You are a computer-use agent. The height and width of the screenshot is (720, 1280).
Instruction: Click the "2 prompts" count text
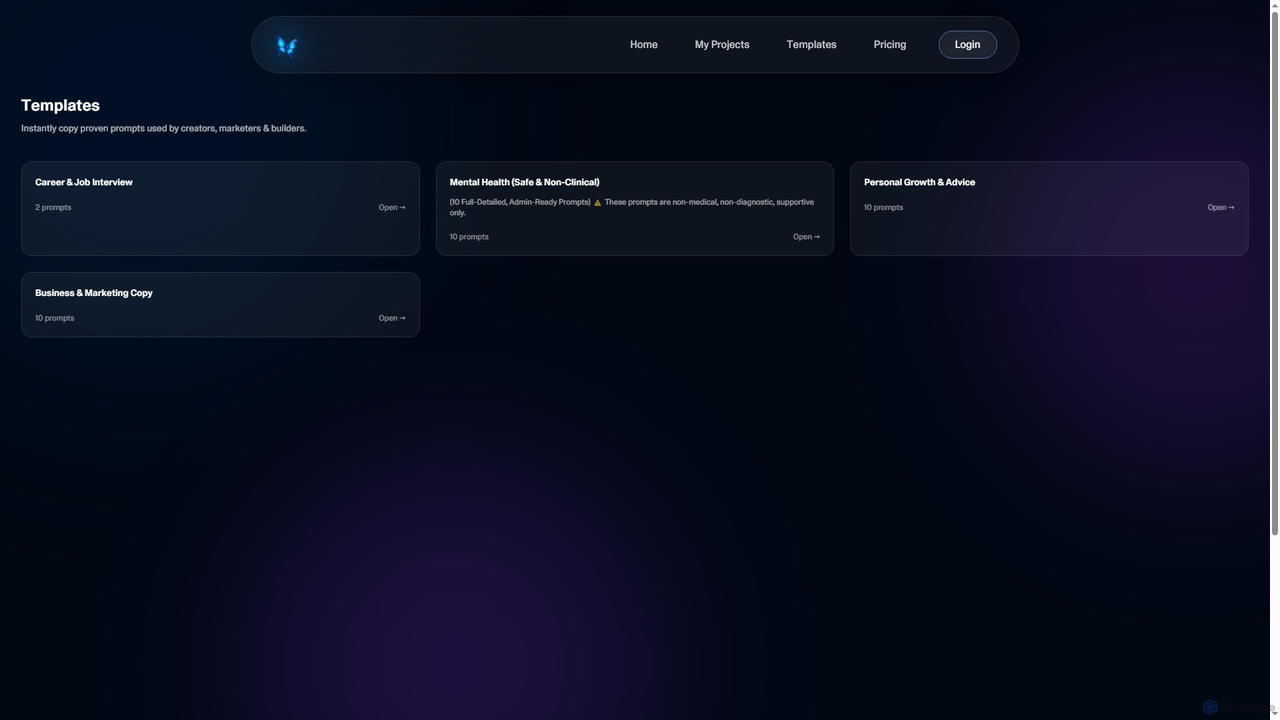[x=53, y=208]
